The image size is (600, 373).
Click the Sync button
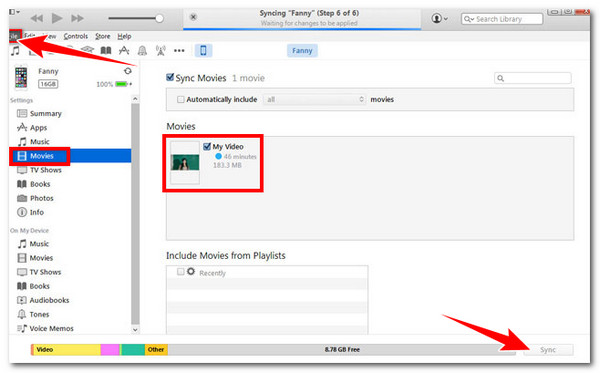(548, 350)
